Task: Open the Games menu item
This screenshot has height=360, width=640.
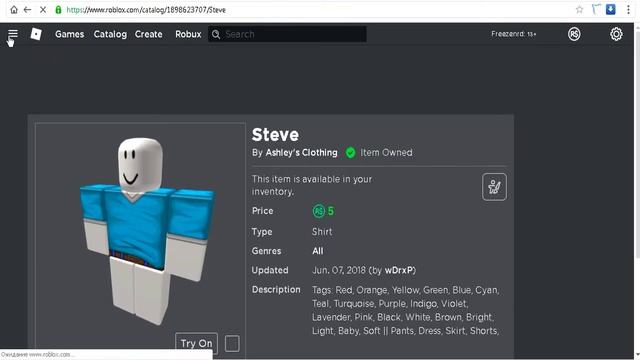Action: pos(70,34)
